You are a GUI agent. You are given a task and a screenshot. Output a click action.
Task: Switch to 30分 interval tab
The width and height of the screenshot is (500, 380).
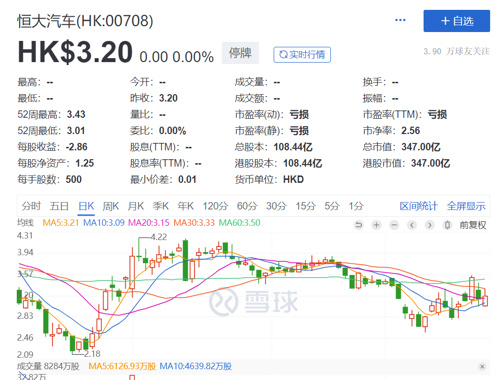276,206
